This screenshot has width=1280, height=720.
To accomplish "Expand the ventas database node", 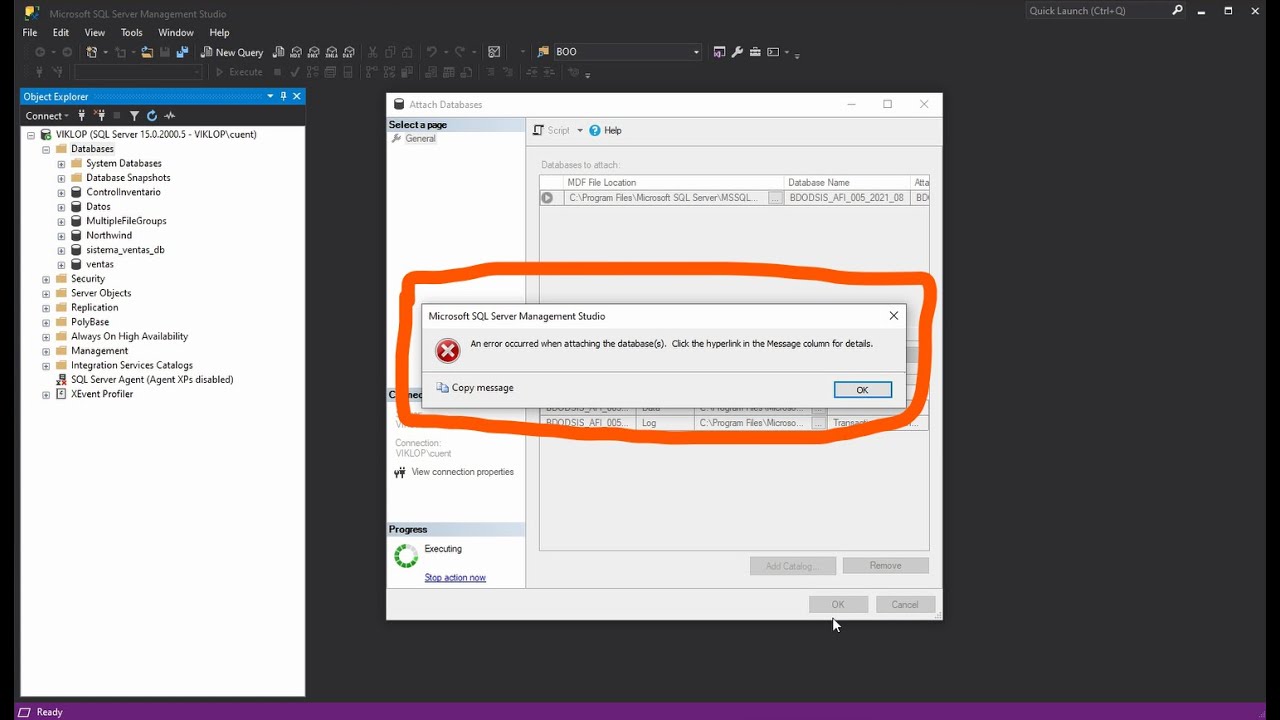I will 61,265.
